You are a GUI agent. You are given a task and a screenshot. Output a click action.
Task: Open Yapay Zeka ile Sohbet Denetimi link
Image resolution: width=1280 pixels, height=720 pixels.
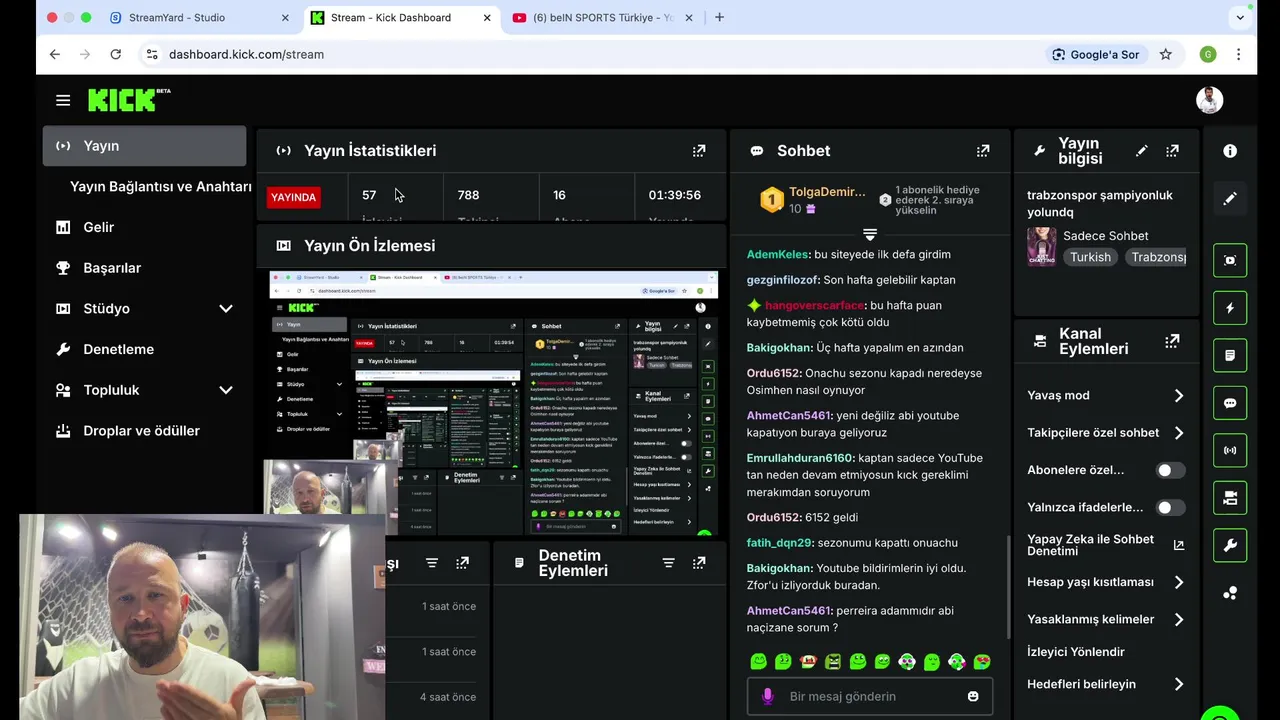point(1106,545)
